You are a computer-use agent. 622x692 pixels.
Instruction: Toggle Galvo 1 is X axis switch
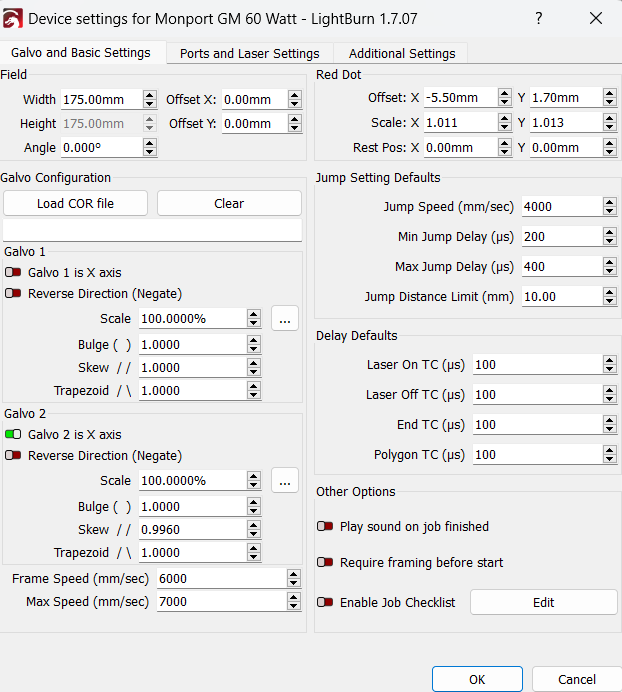13,272
